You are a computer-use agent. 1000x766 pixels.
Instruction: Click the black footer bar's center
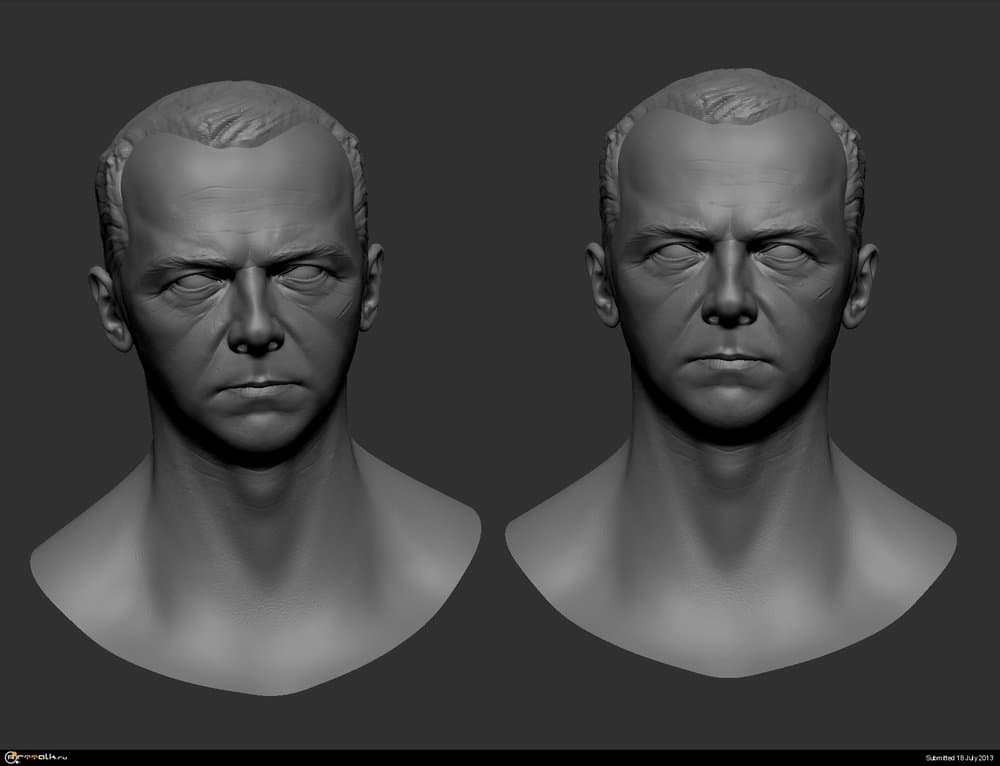tap(500, 758)
